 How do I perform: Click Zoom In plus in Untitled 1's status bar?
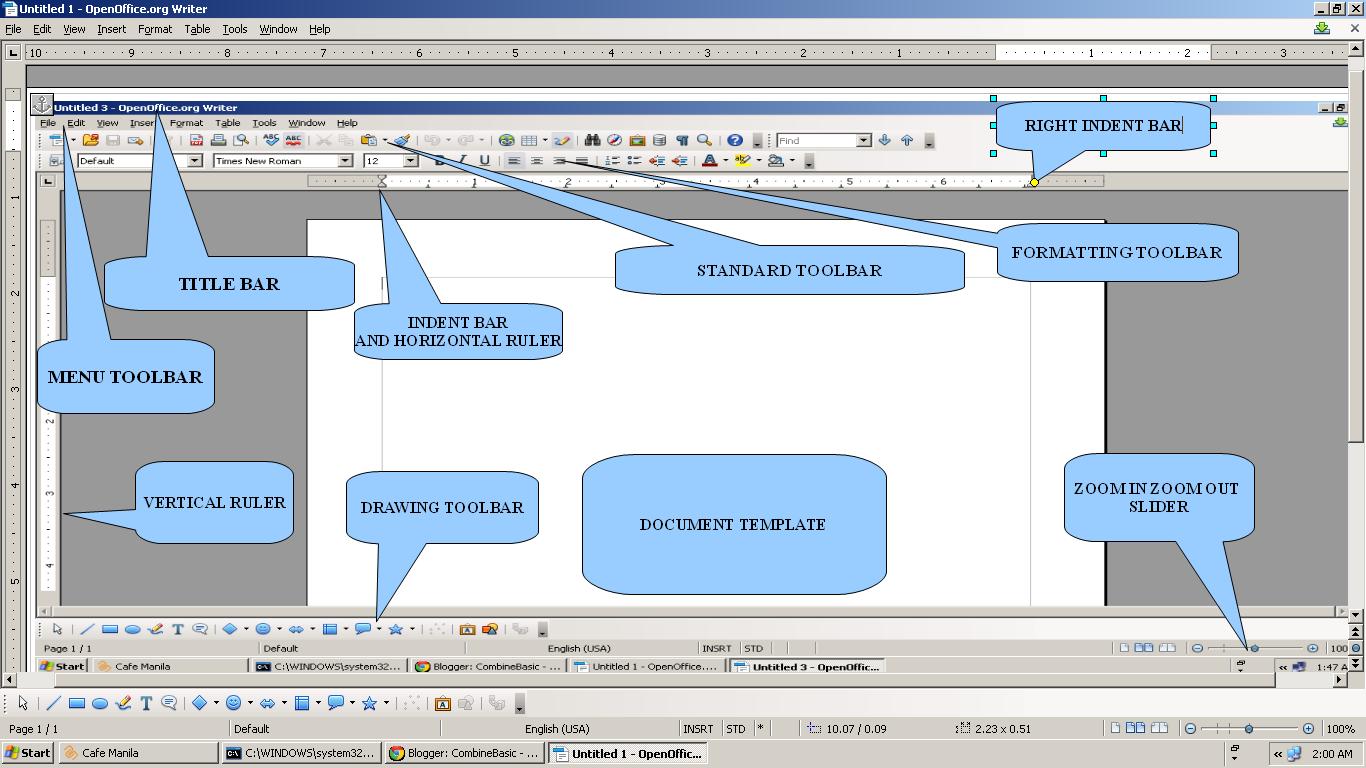coord(1309,729)
